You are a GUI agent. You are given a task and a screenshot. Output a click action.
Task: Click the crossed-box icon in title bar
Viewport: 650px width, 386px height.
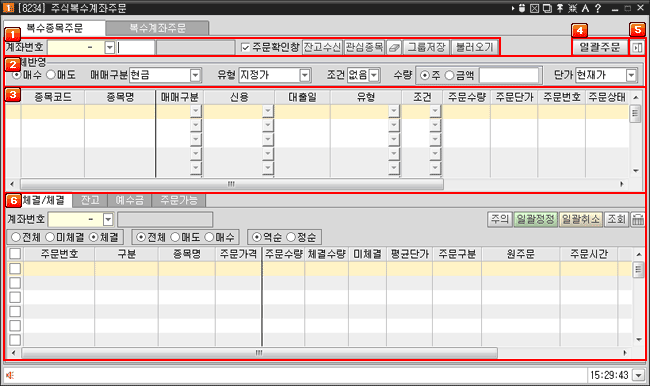pyautogui.click(x=535, y=8)
